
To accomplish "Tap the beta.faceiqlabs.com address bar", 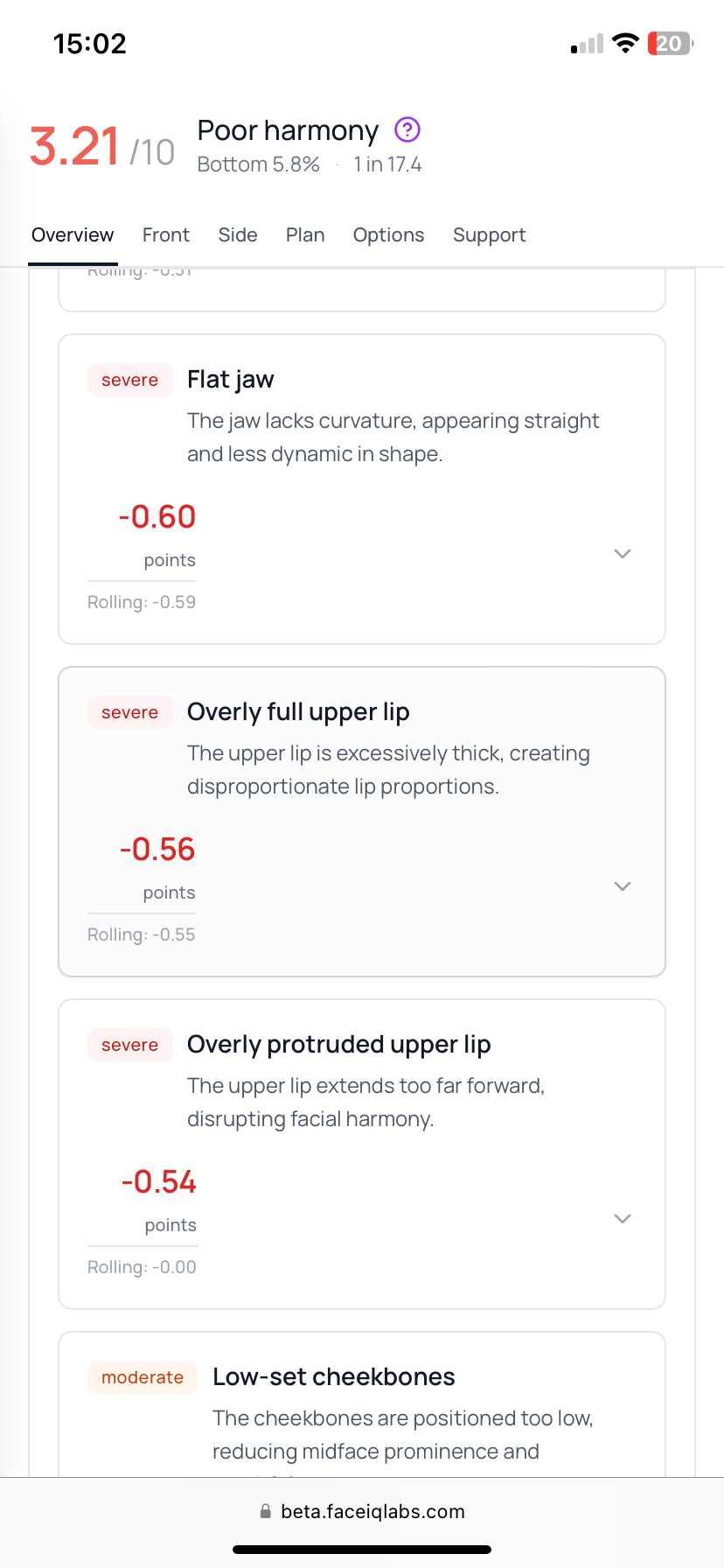I will [x=372, y=1511].
